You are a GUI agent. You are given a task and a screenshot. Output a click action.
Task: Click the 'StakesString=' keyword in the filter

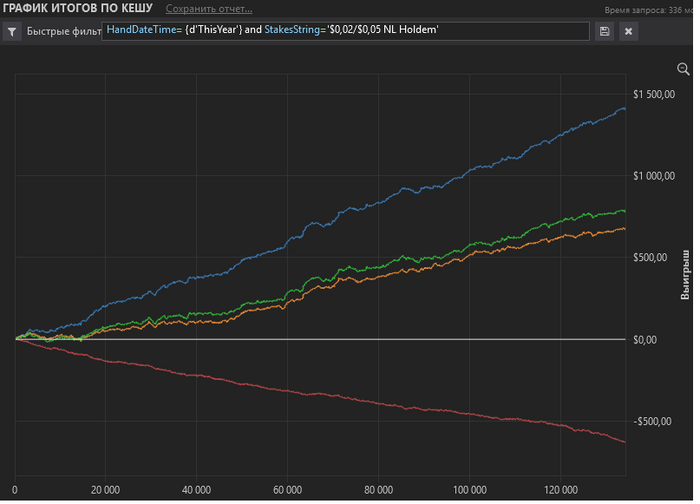tap(297, 30)
